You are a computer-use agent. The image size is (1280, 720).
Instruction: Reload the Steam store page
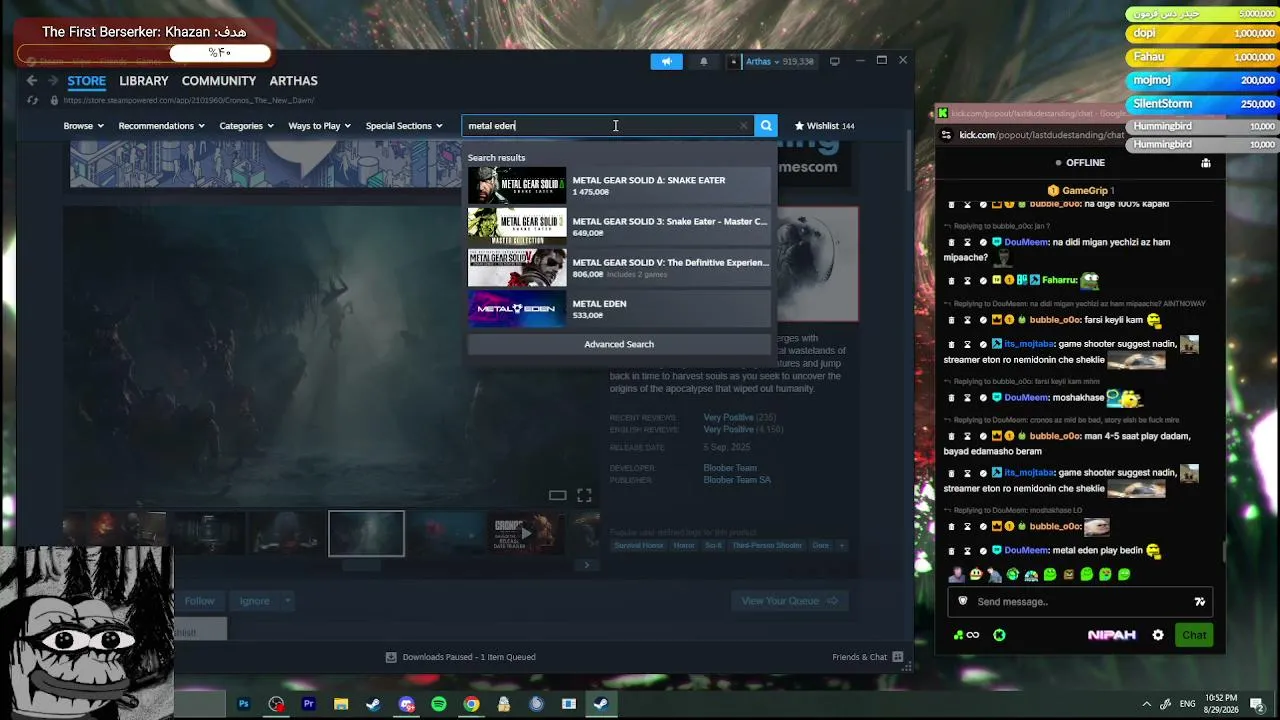[x=33, y=100]
